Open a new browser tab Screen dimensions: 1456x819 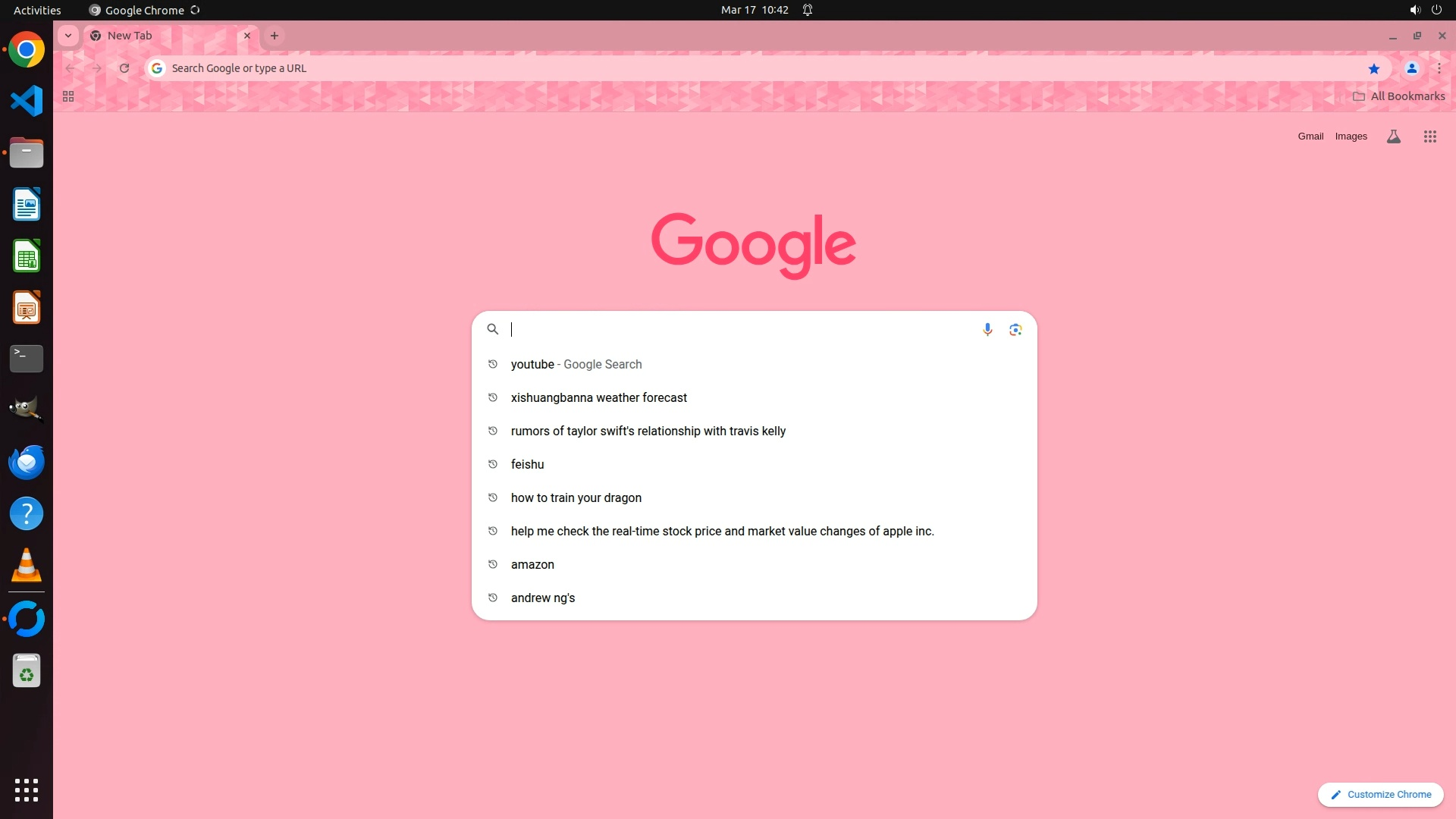pos(275,36)
